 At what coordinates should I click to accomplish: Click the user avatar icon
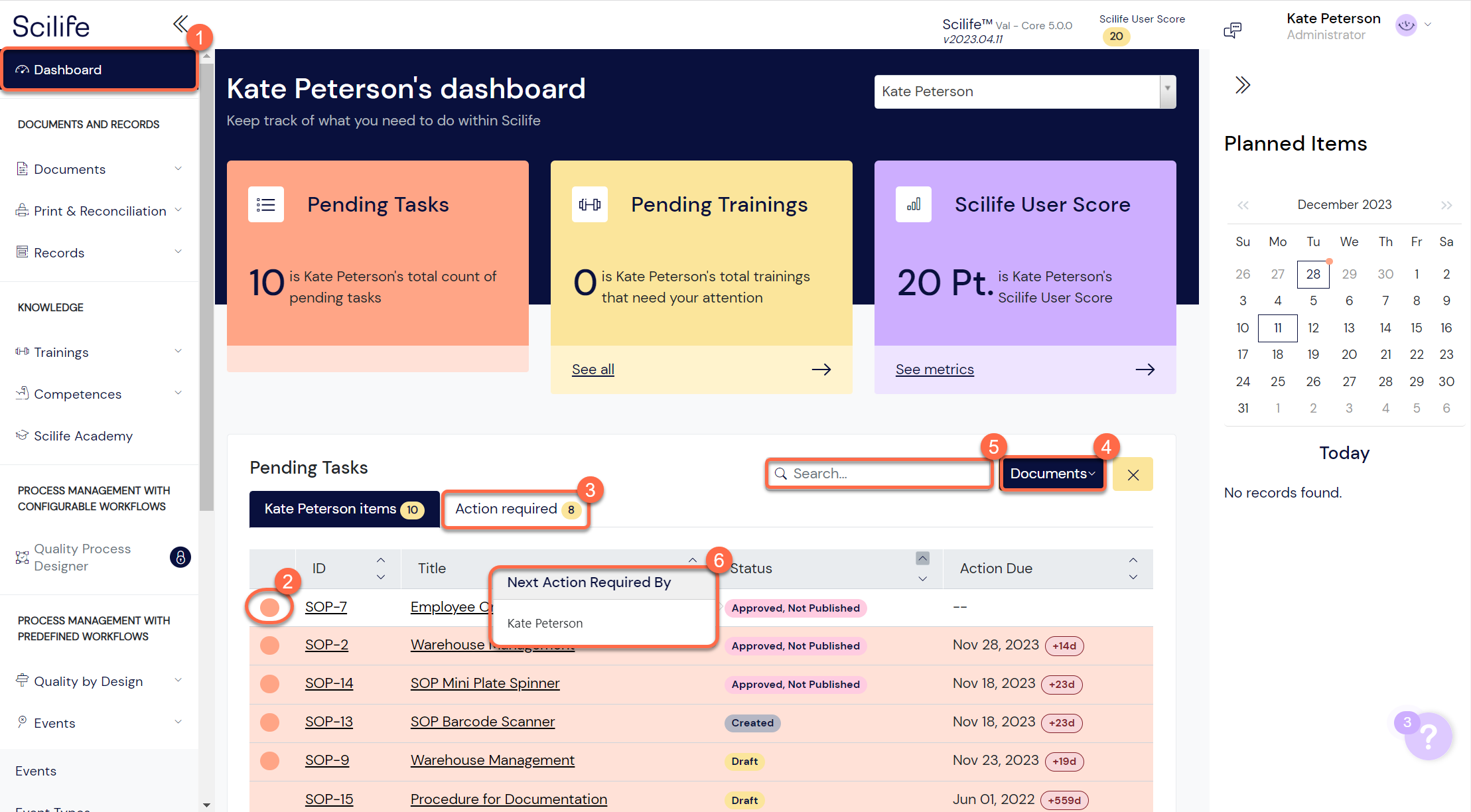click(1406, 25)
